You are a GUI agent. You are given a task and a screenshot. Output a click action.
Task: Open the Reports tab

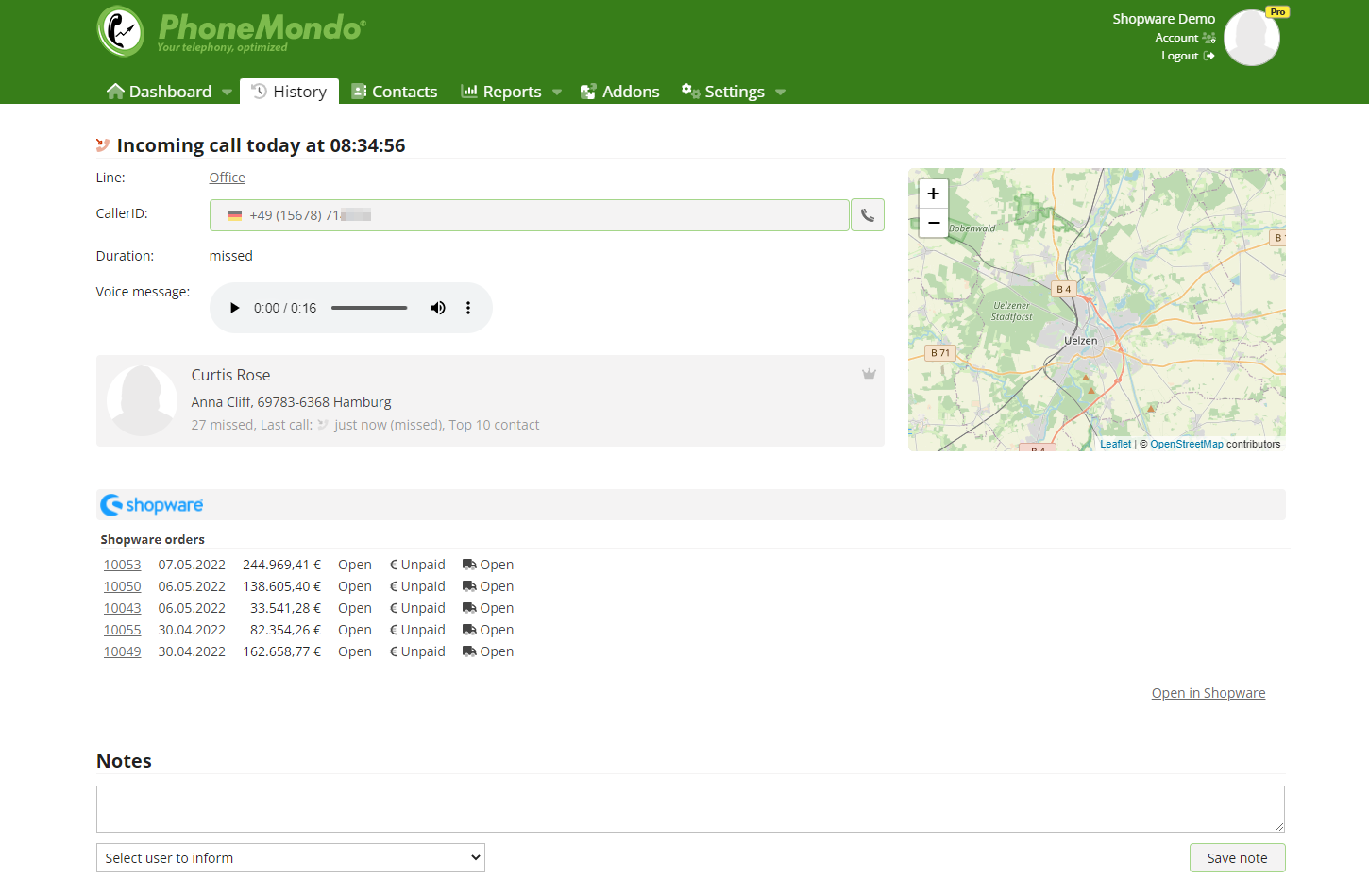tap(501, 92)
